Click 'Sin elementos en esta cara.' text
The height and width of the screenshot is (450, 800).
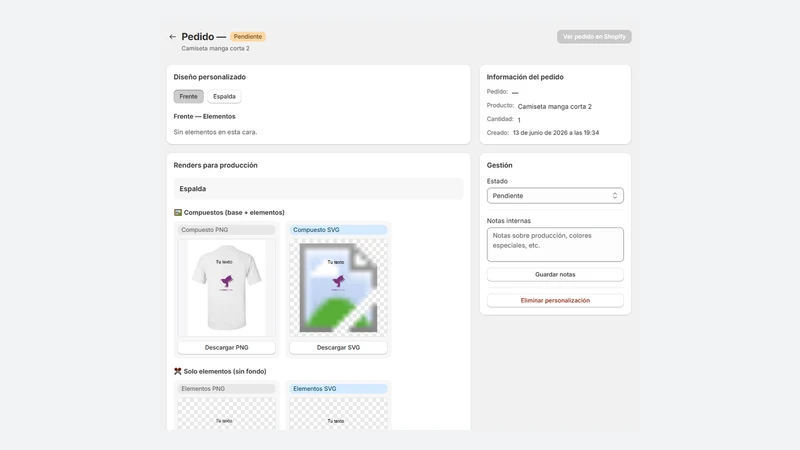(x=215, y=132)
